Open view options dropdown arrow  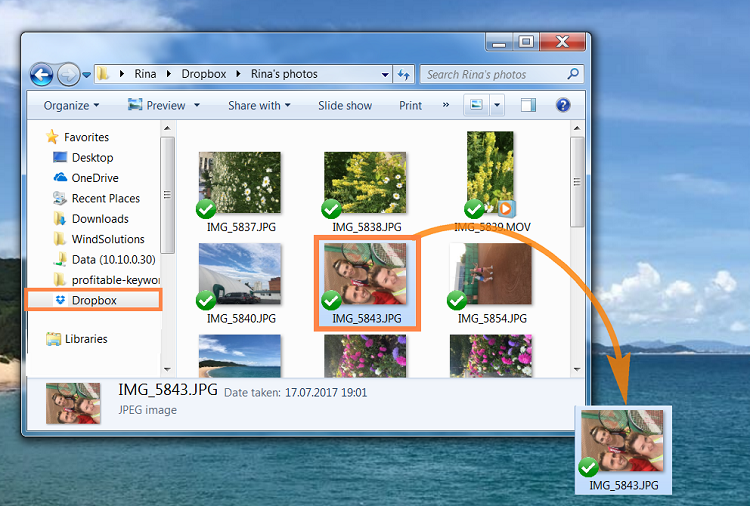click(x=497, y=105)
